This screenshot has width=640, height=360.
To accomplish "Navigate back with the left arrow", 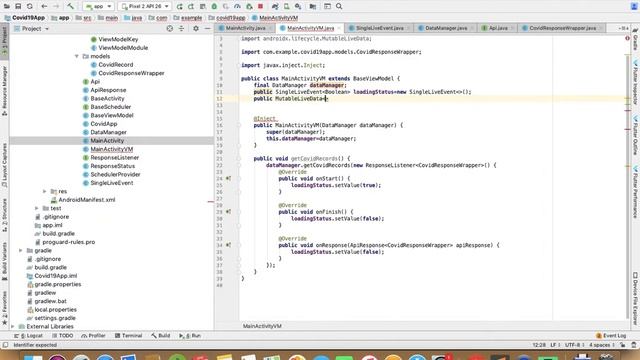I will 44,6.
